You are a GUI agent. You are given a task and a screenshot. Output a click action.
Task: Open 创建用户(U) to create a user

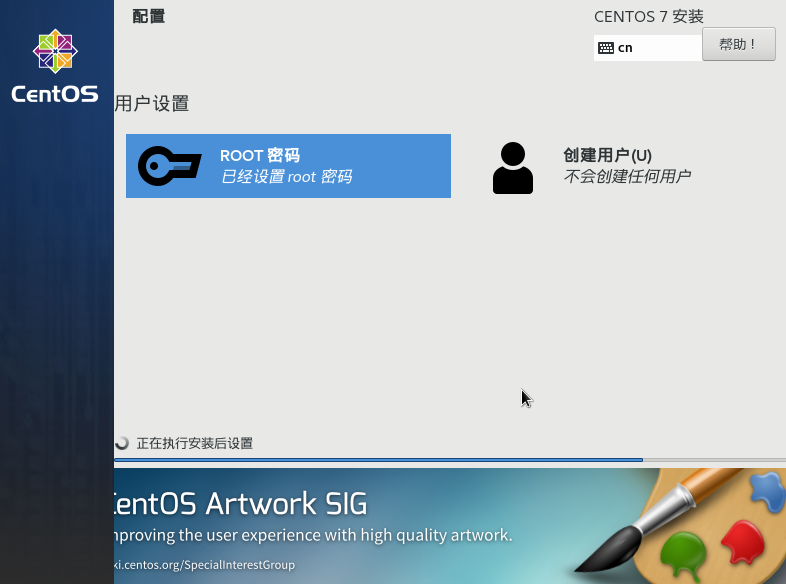tap(607, 155)
